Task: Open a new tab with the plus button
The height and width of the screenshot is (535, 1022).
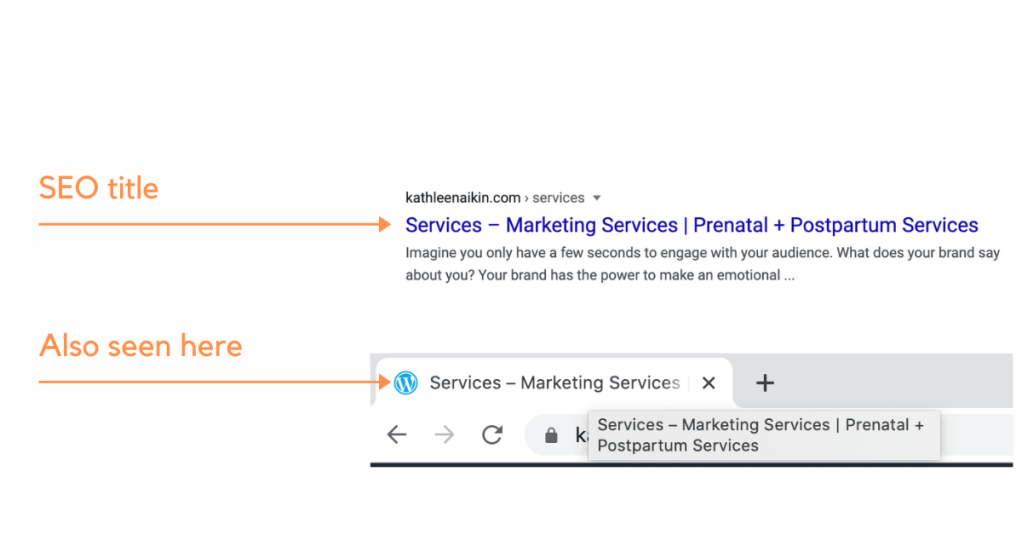Action: point(765,382)
